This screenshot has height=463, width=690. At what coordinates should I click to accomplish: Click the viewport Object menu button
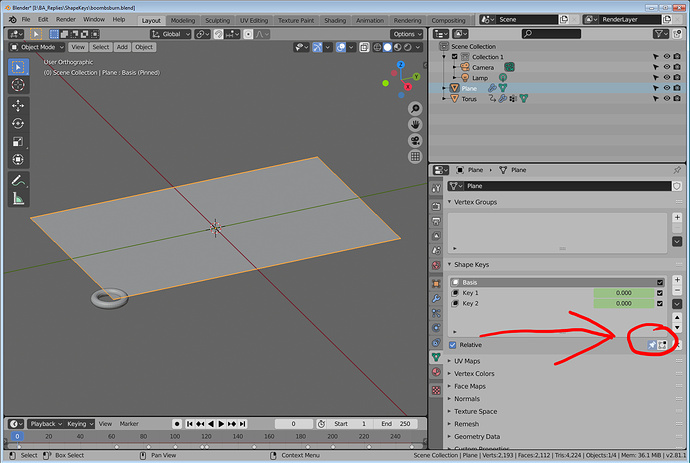coord(144,47)
